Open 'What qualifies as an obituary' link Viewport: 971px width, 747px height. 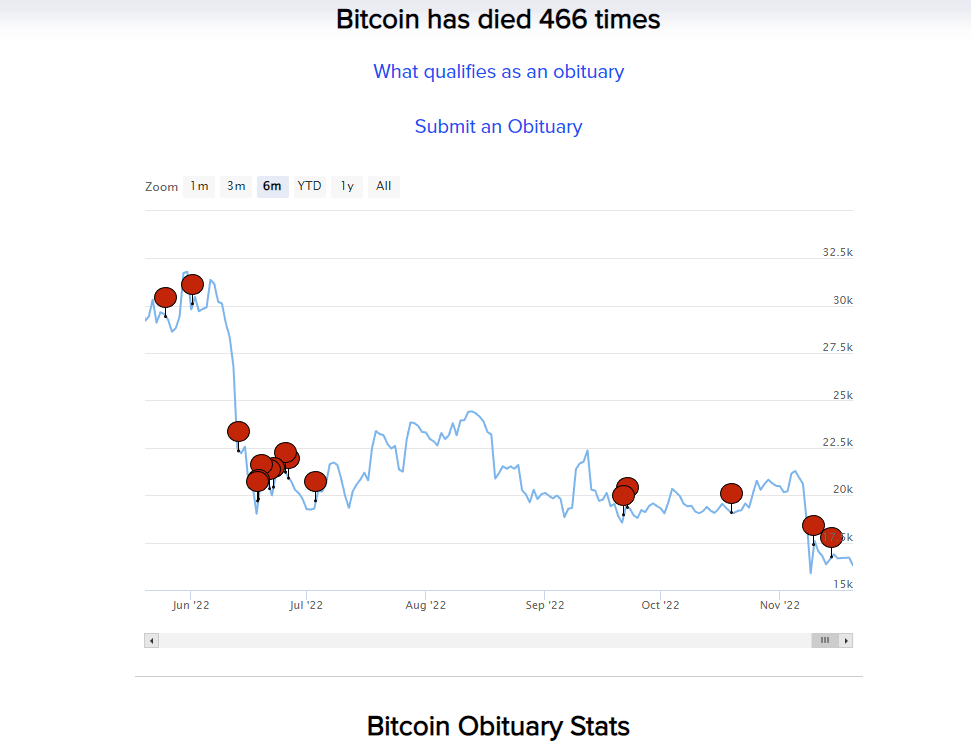pos(499,72)
